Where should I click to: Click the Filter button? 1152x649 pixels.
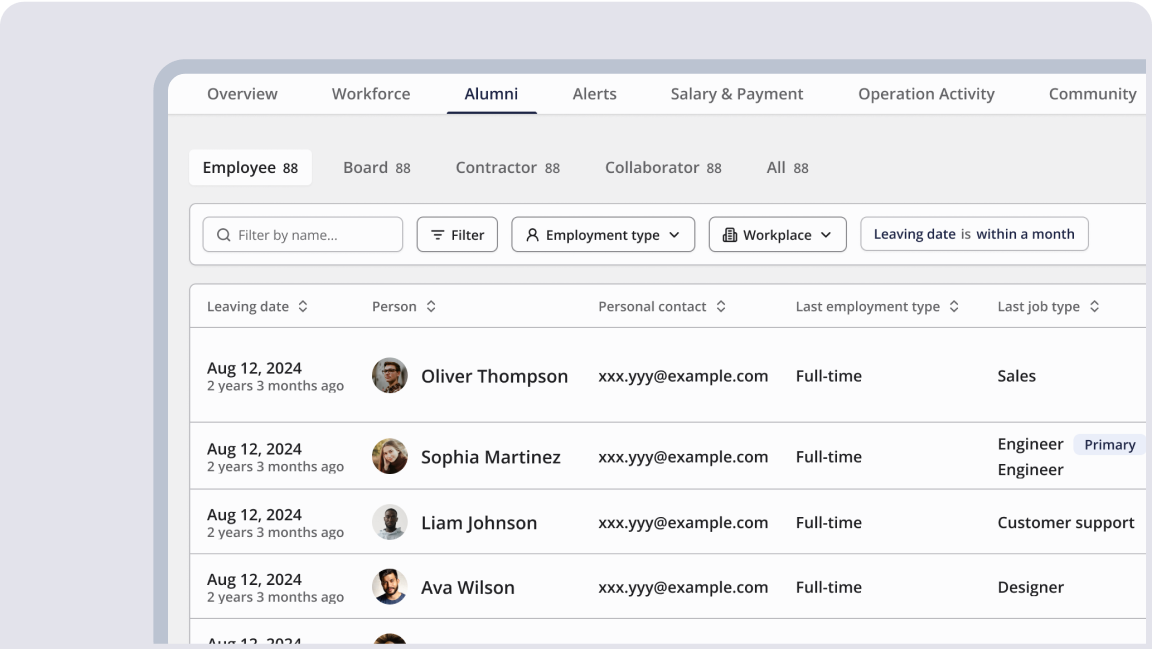(457, 235)
